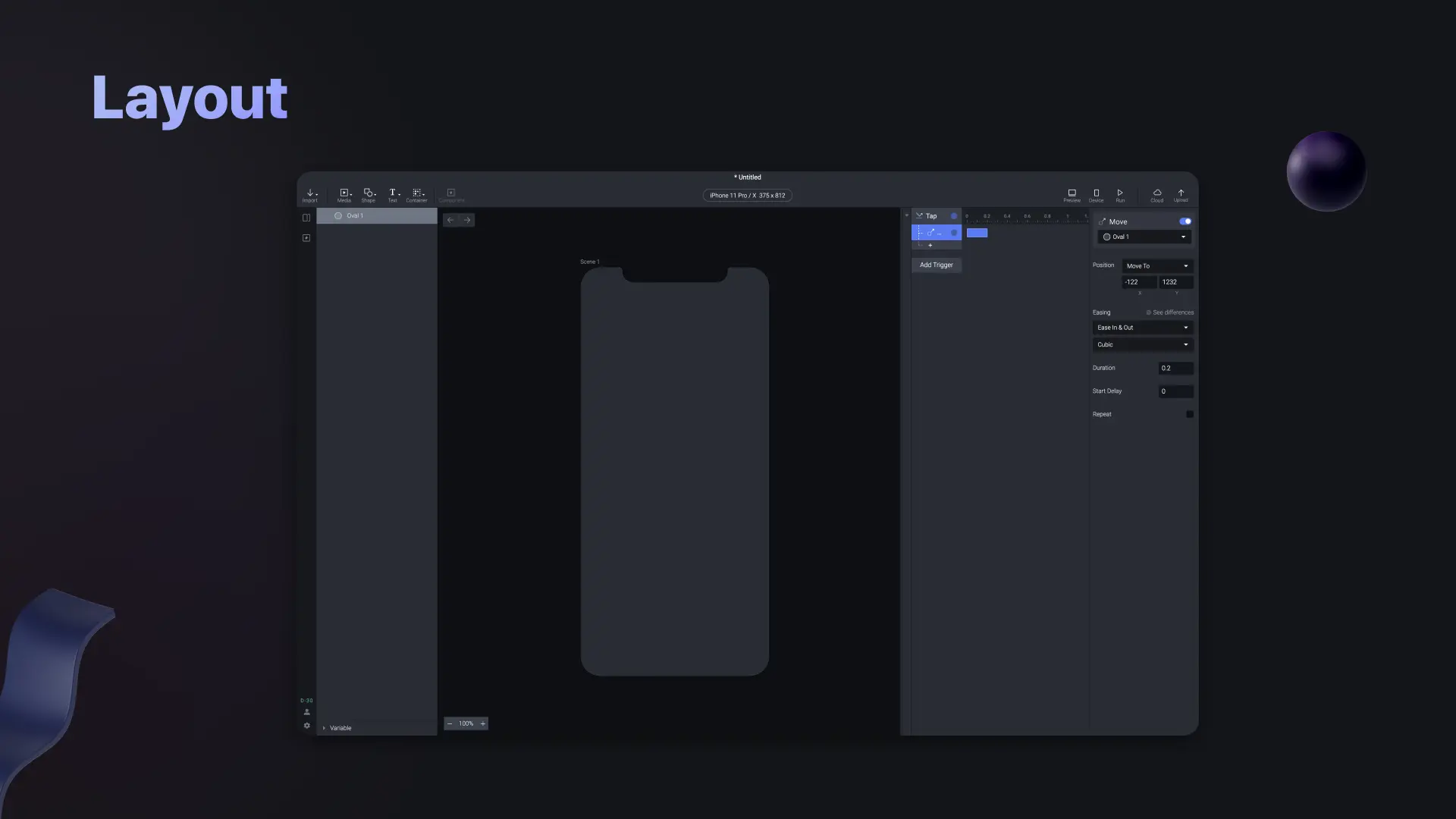The width and height of the screenshot is (1456, 819).
Task: Open Preview window from toolbar
Action: pyautogui.click(x=1072, y=195)
